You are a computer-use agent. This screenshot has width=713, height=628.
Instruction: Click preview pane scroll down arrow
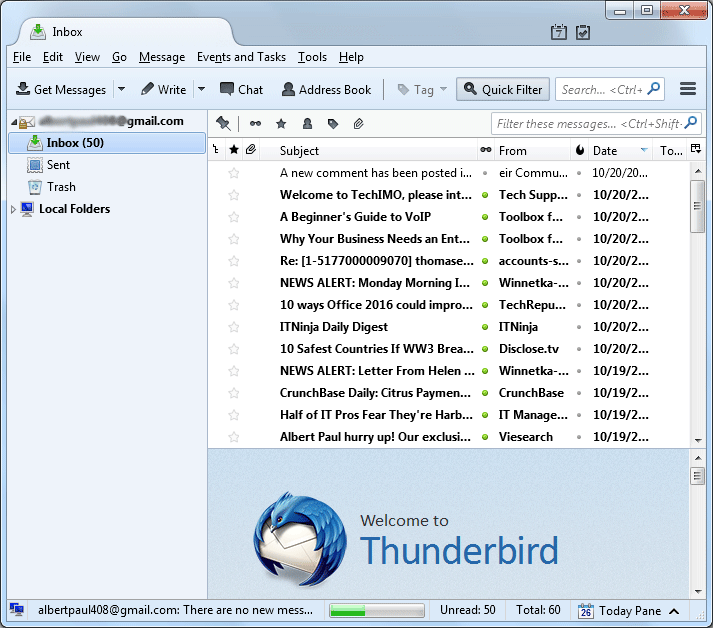click(698, 592)
